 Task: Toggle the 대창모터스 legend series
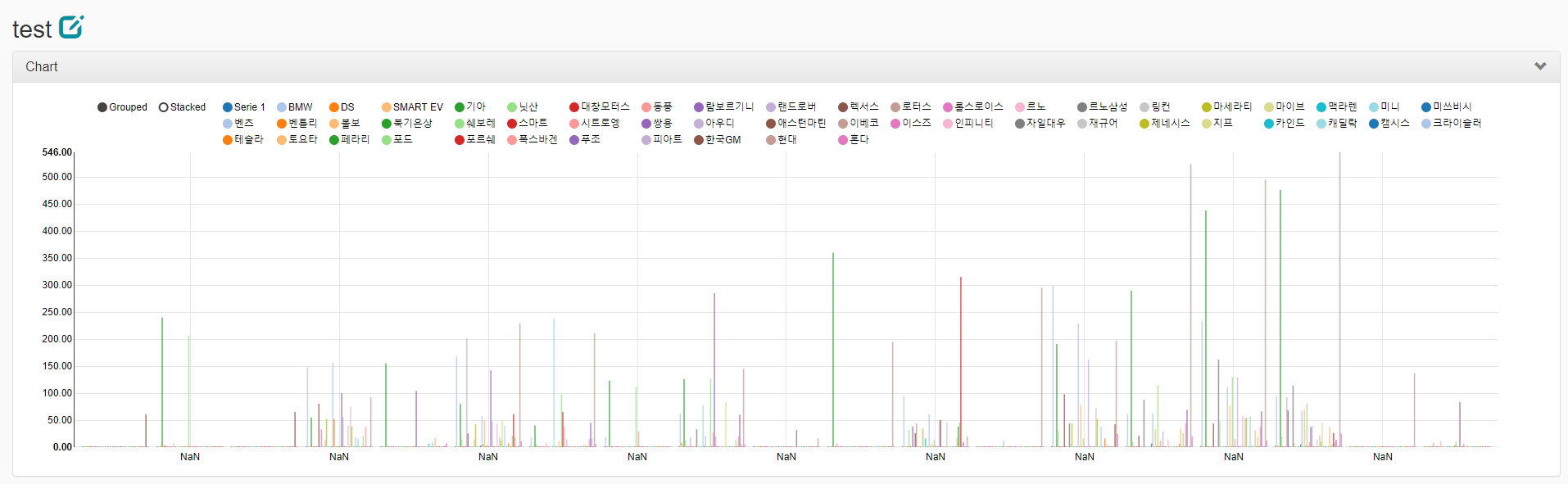[x=600, y=107]
